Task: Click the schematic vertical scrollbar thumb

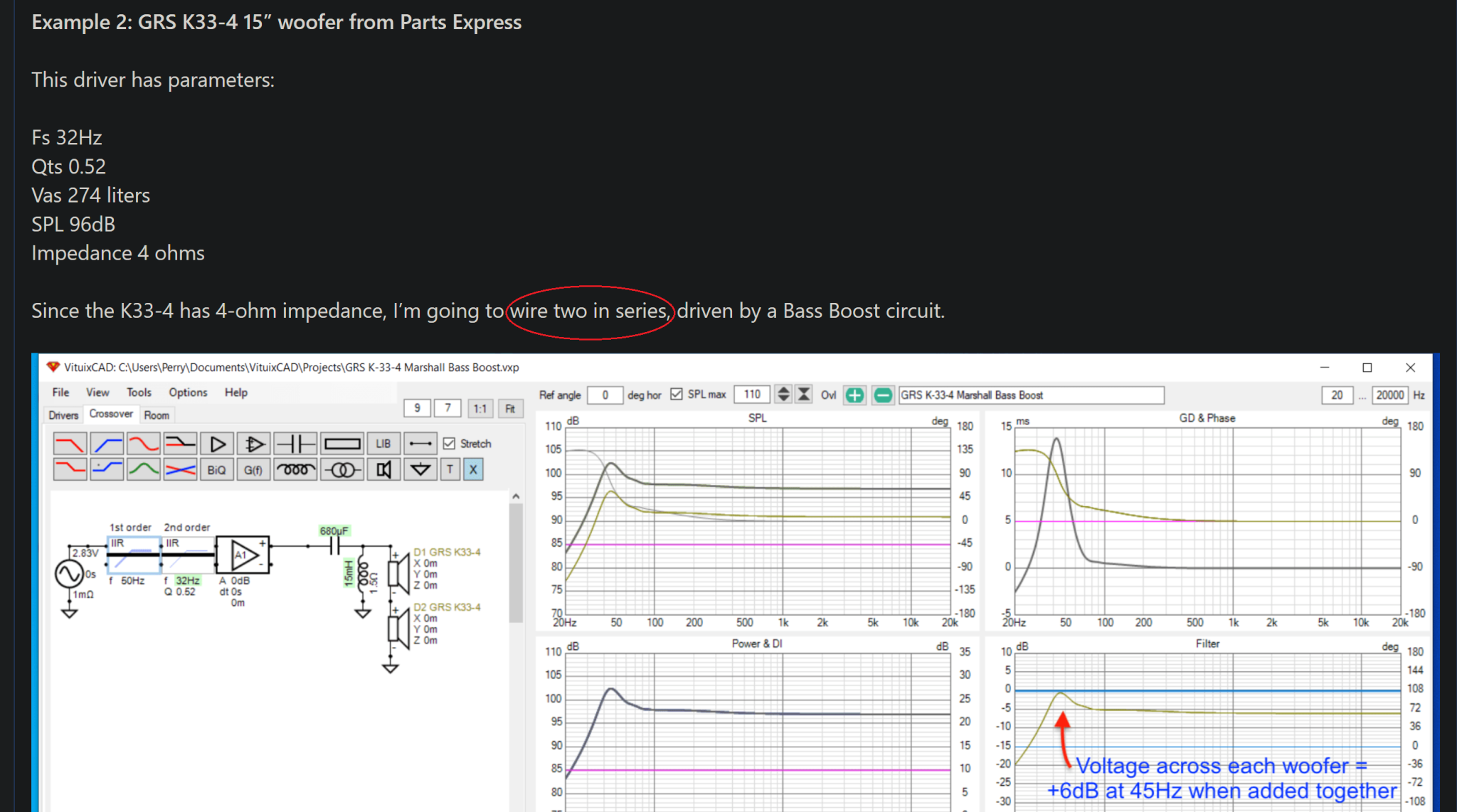Action: click(x=516, y=562)
